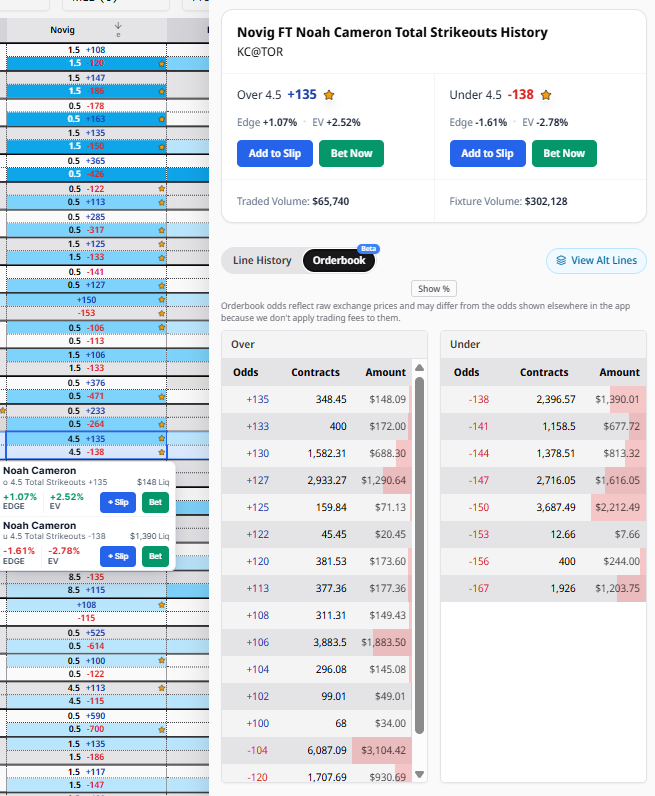Click star on the -153 row
The height and width of the screenshot is (796, 655).
click(161, 313)
